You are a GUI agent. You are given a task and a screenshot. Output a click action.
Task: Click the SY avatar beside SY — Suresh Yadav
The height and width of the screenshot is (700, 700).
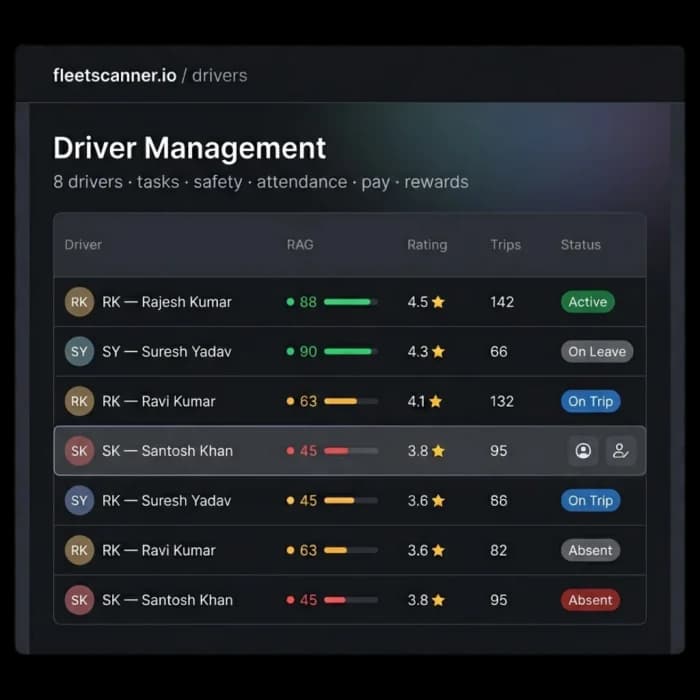click(x=79, y=351)
